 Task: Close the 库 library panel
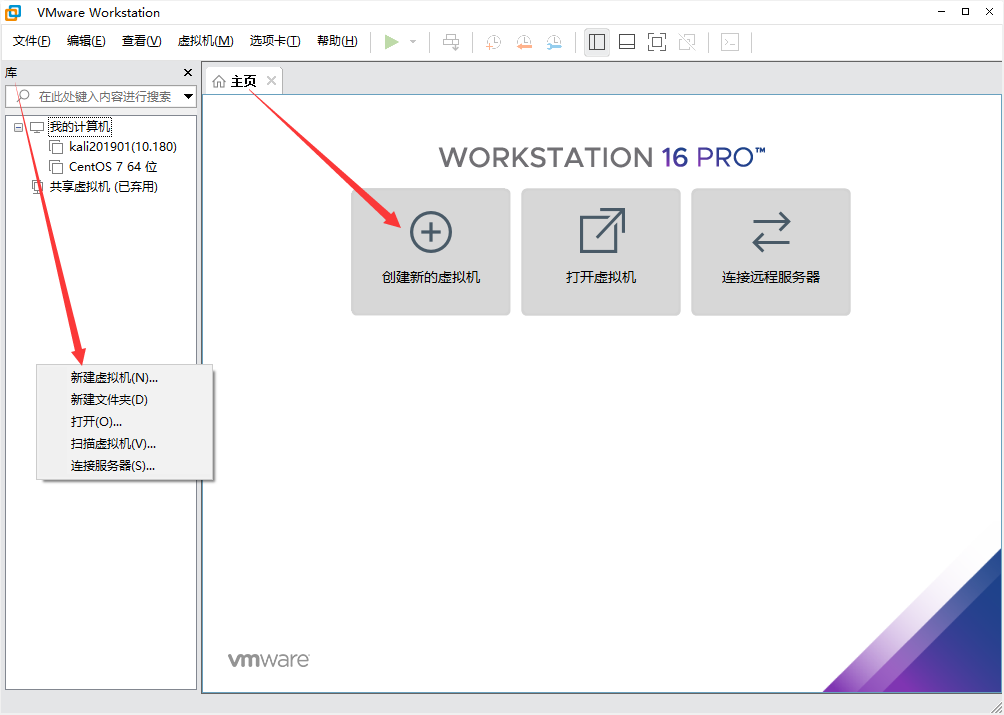(x=188, y=73)
